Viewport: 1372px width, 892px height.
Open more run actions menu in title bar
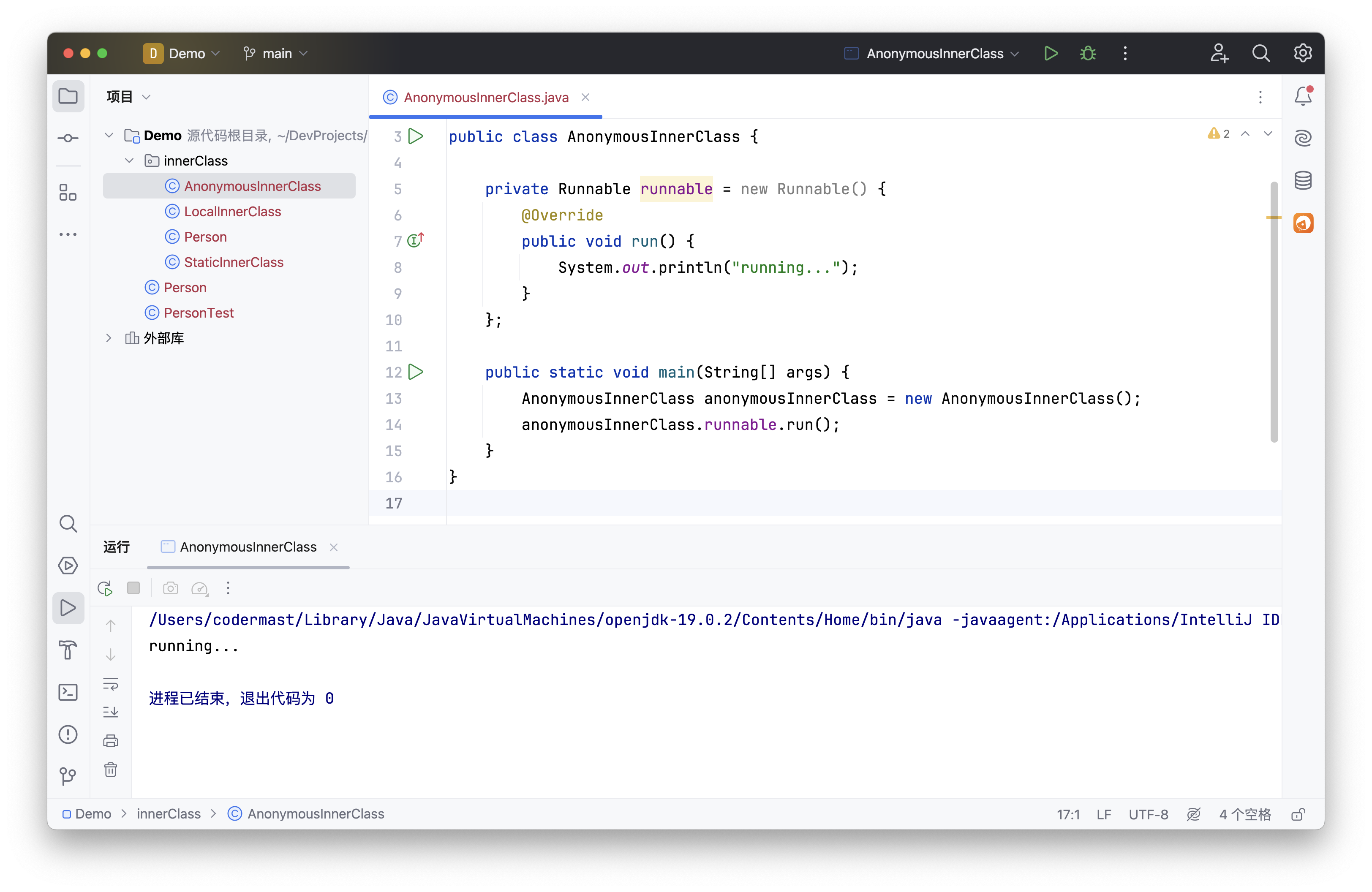click(x=1125, y=54)
